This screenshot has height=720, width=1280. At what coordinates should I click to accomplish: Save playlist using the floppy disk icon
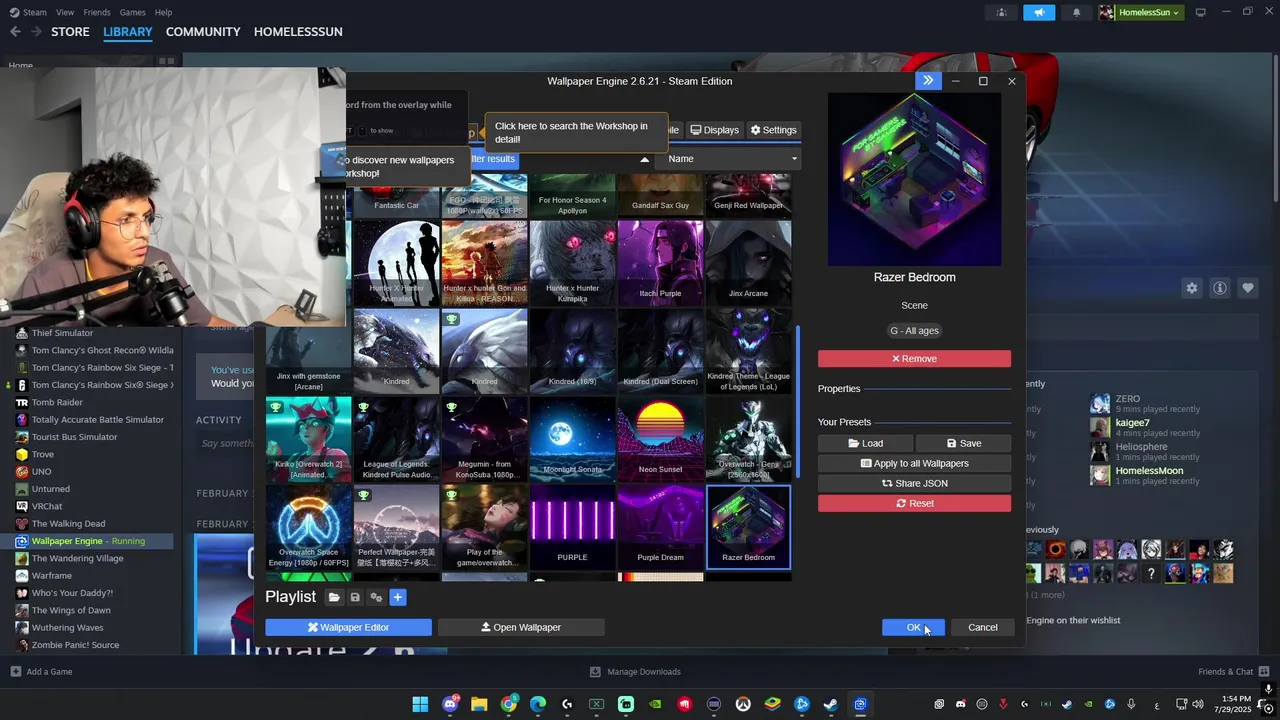point(355,597)
